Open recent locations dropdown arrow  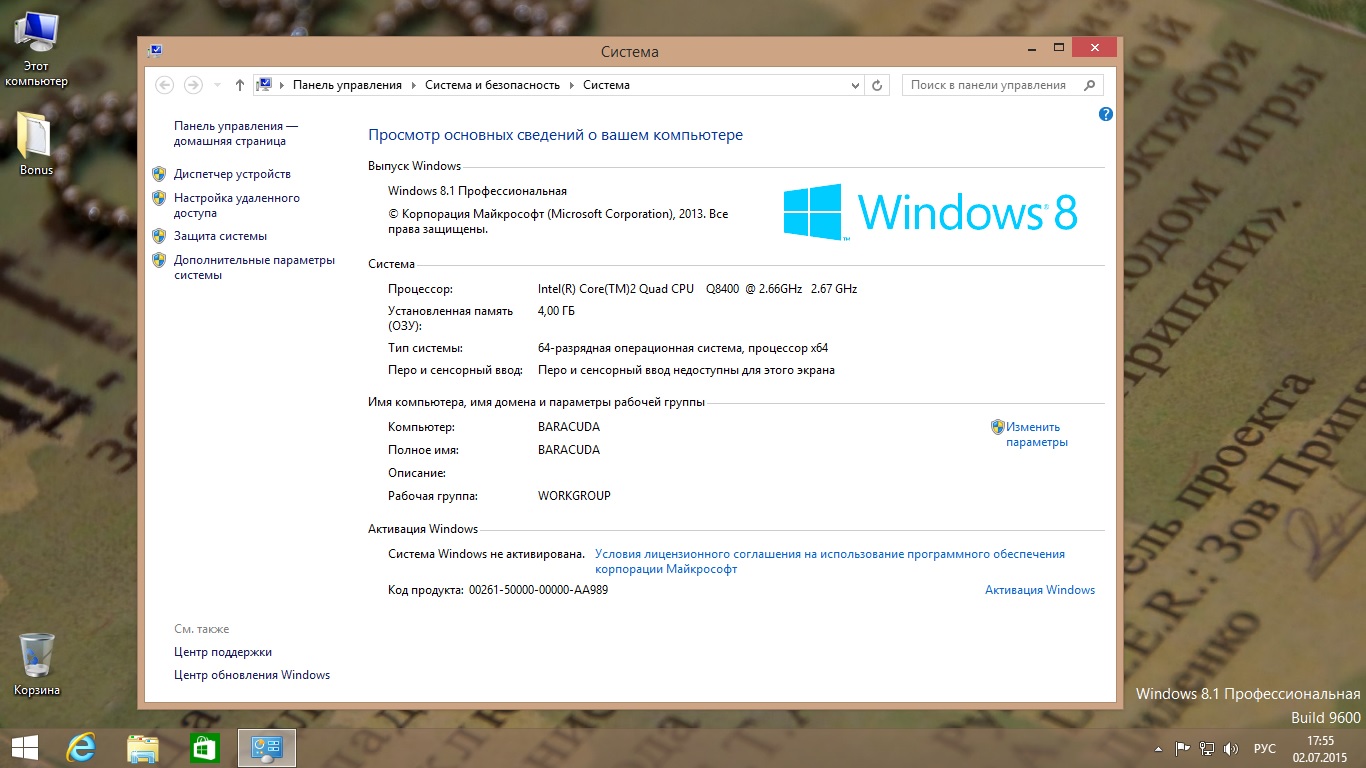tap(218, 86)
